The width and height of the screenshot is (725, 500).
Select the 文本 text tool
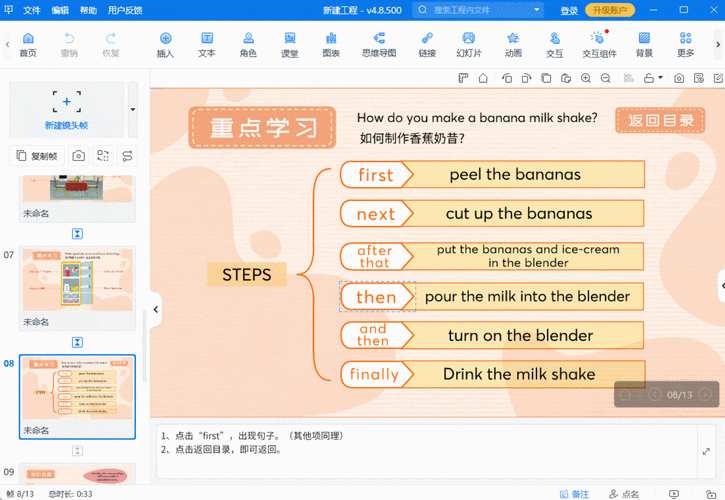(x=207, y=44)
